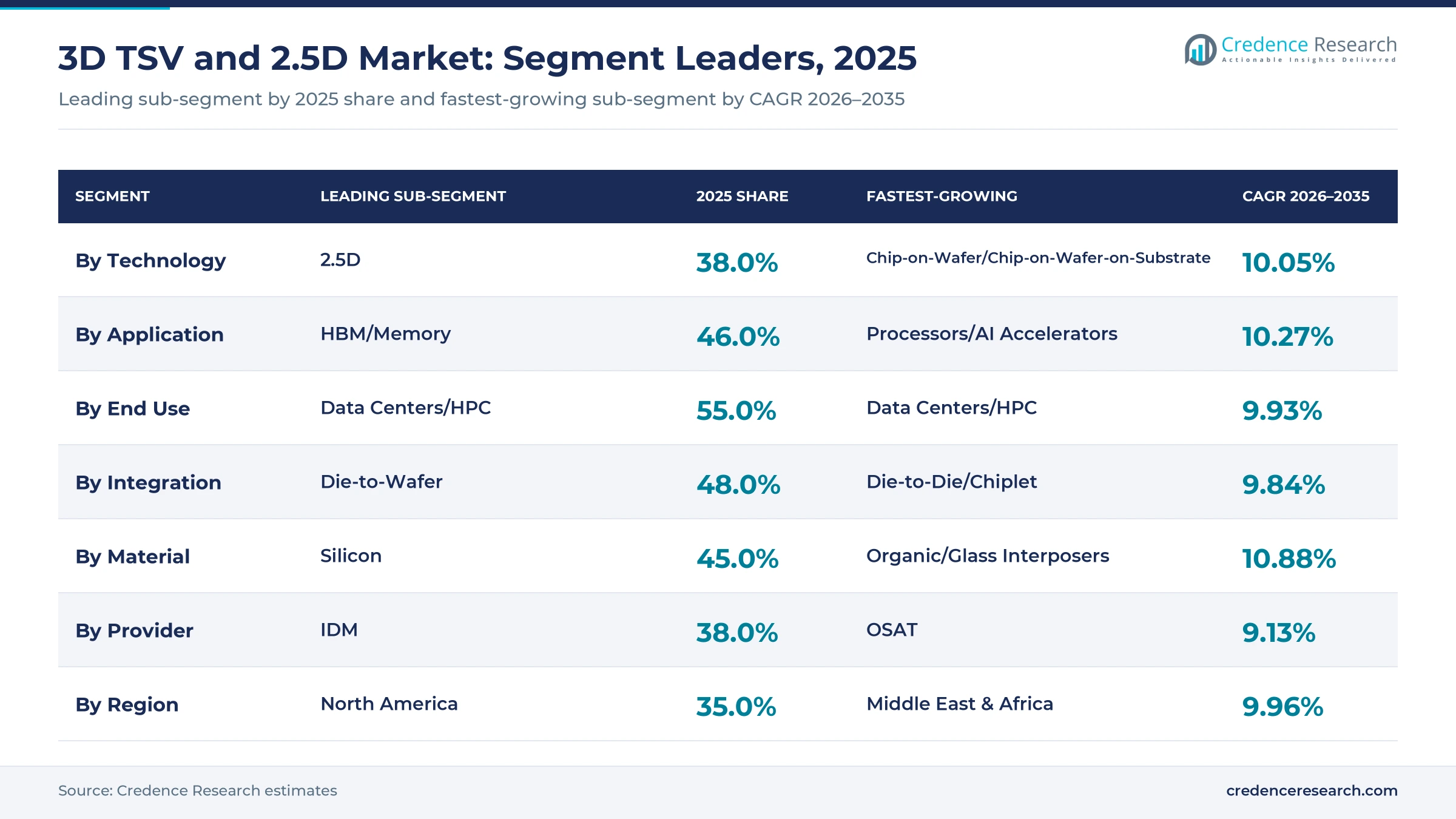Screen dimensions: 1456x819
Task: Click the 9.96% CAGR value
Action: tap(1282, 707)
